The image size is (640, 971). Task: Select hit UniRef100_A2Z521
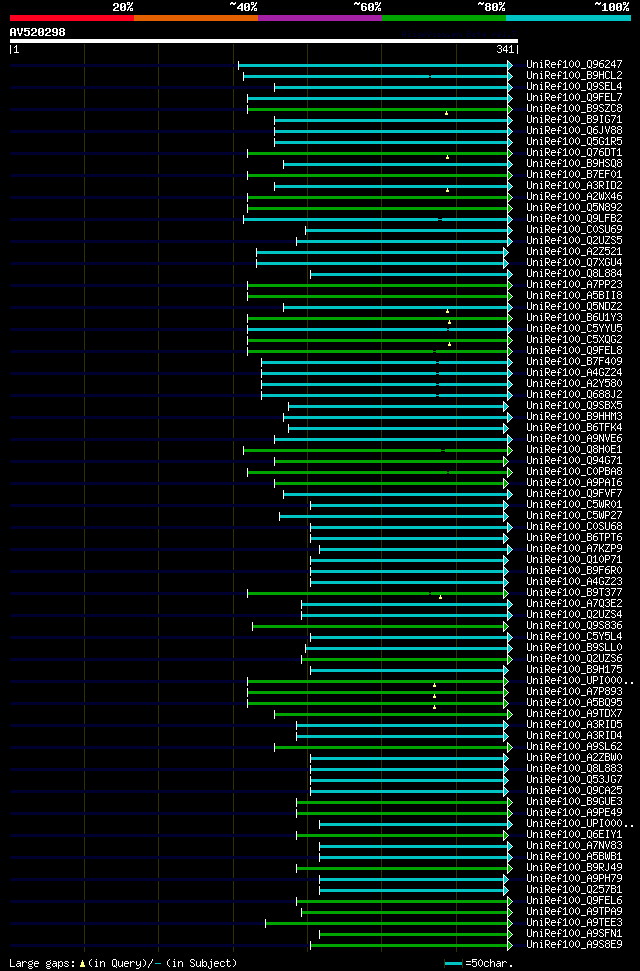(x=574, y=252)
